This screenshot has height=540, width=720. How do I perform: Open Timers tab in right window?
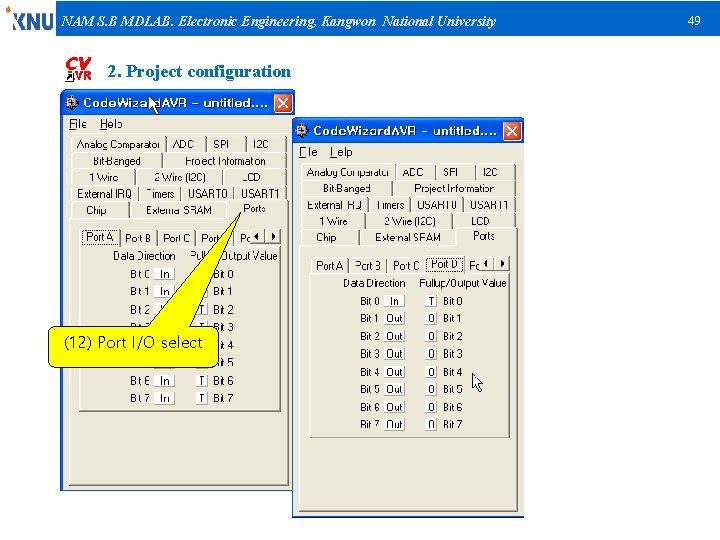(390, 205)
